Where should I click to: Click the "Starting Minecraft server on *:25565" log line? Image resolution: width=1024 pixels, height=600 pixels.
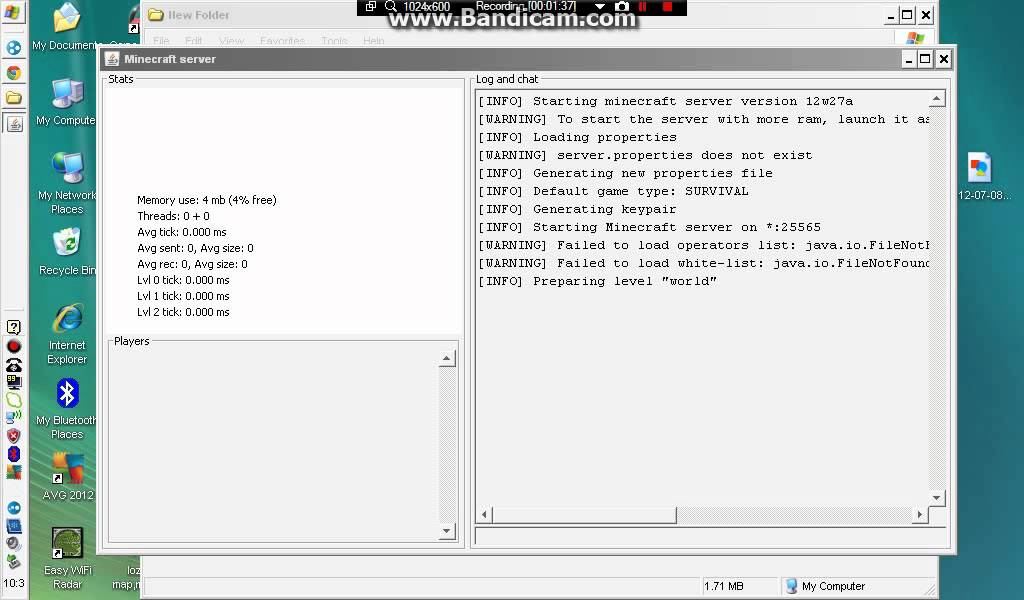point(649,227)
